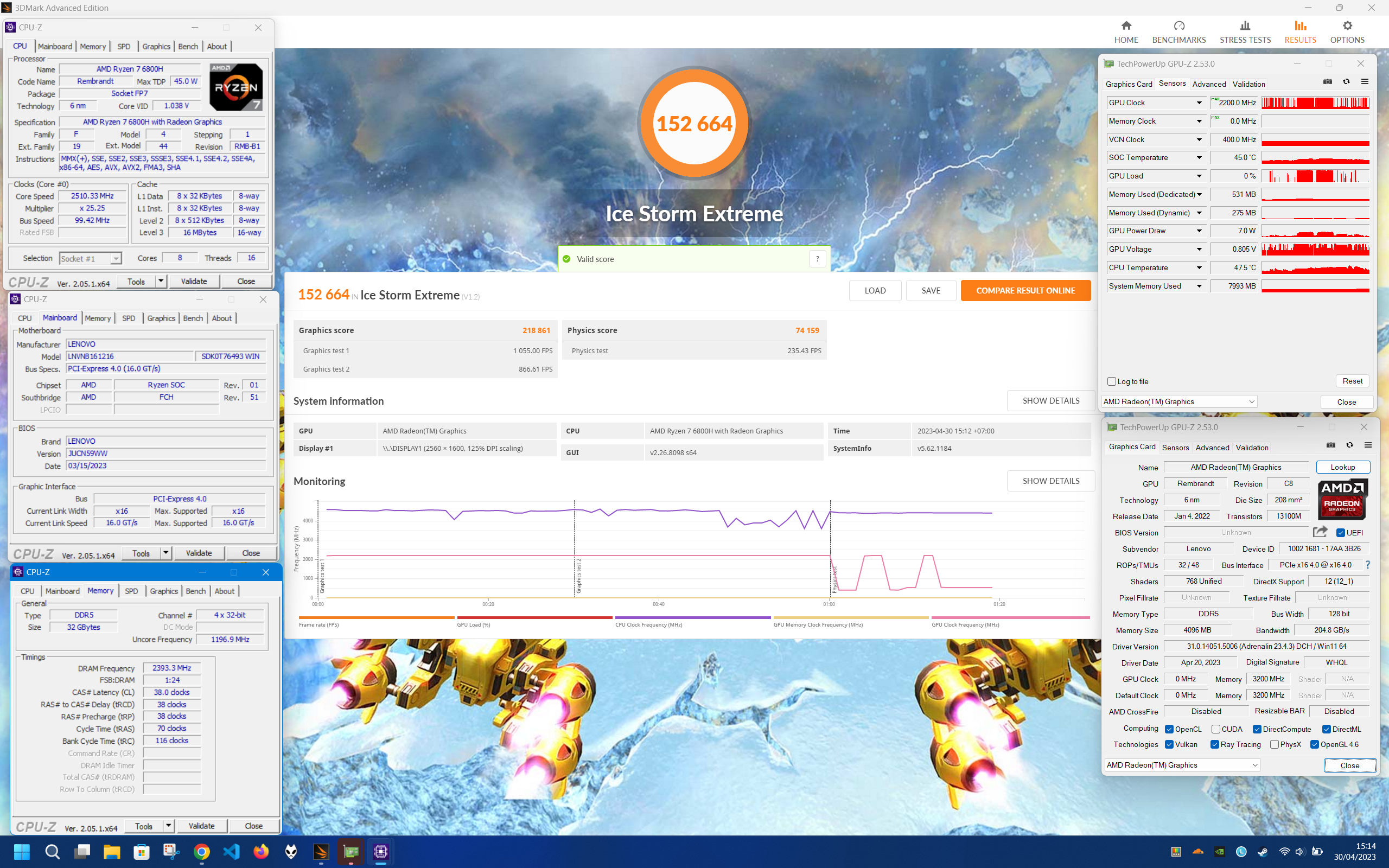This screenshot has width=1389, height=868.
Task: Click Reset in GPU-Z Sensors window
Action: point(1352,381)
